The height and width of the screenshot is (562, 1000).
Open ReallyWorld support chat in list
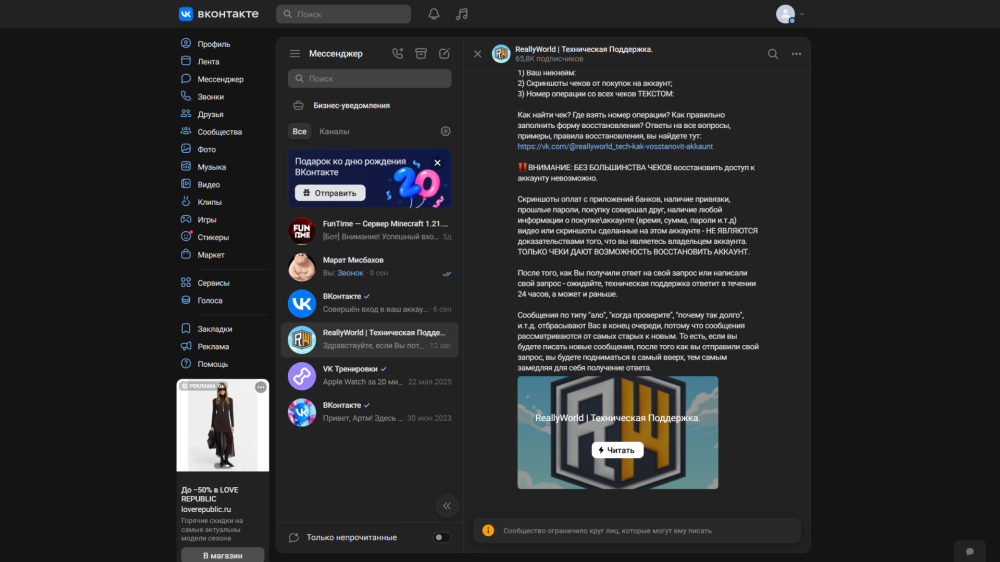click(x=370, y=339)
